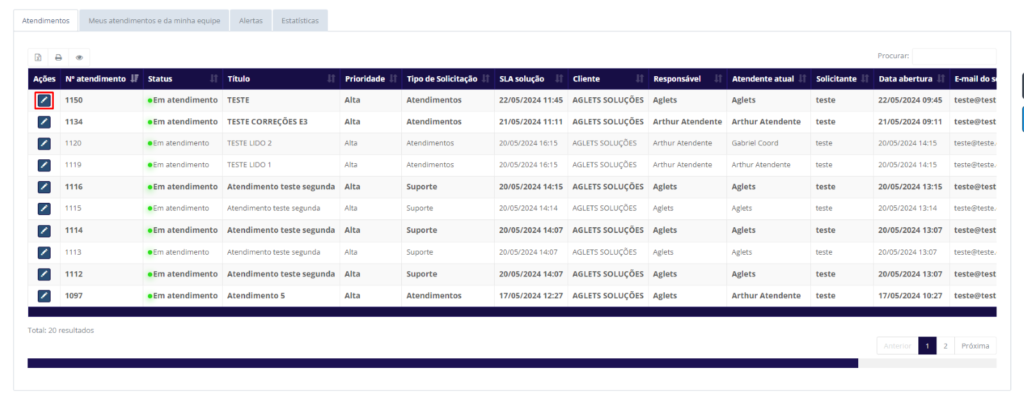Click the Ações column header
This screenshot has height=398, width=1024.
coord(44,79)
